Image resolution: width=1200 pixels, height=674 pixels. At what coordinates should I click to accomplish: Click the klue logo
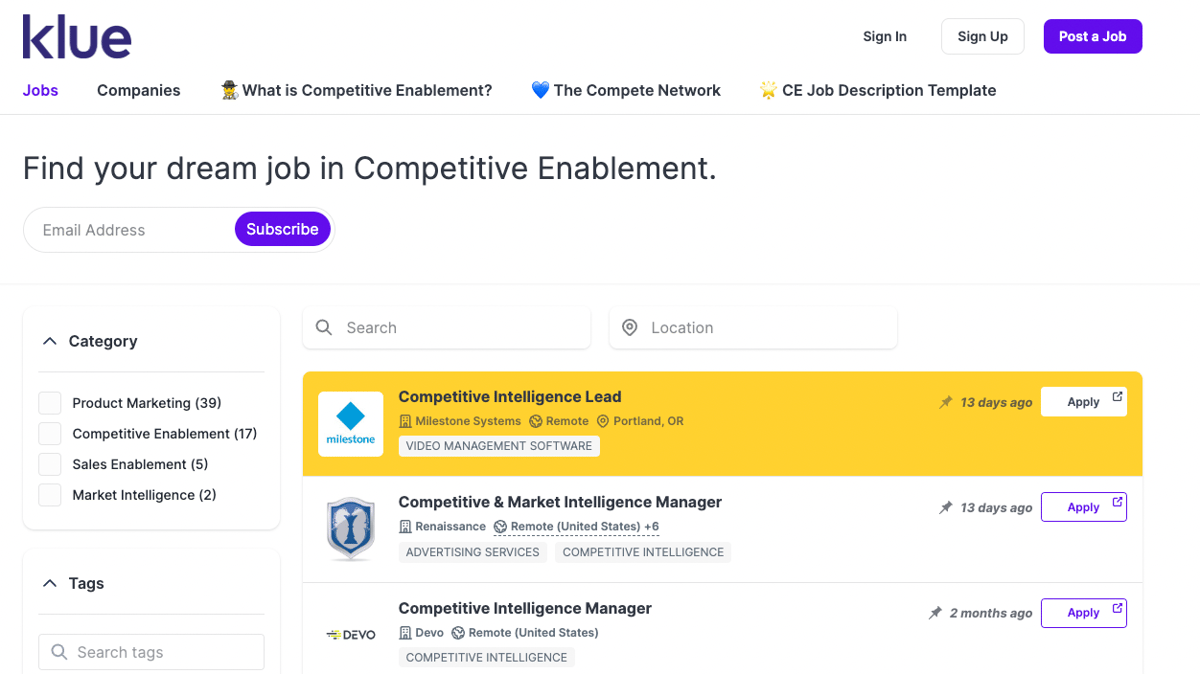(77, 36)
